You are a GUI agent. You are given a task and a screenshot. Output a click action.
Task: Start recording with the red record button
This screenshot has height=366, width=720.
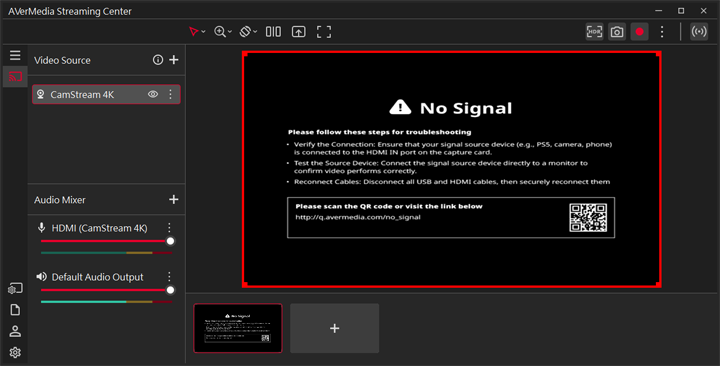point(639,32)
